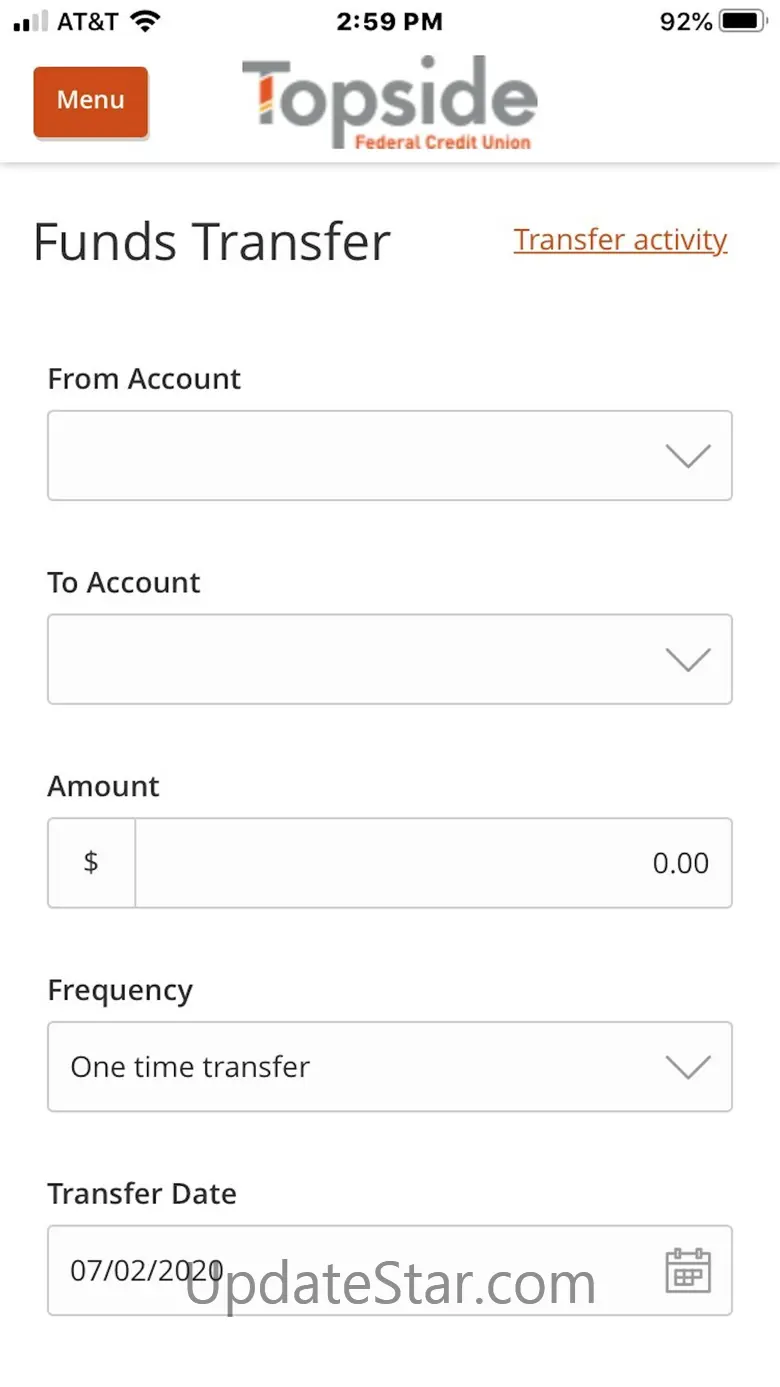The width and height of the screenshot is (780, 1387).
Task: Tap the Funds Transfer page heading
Action: (211, 242)
